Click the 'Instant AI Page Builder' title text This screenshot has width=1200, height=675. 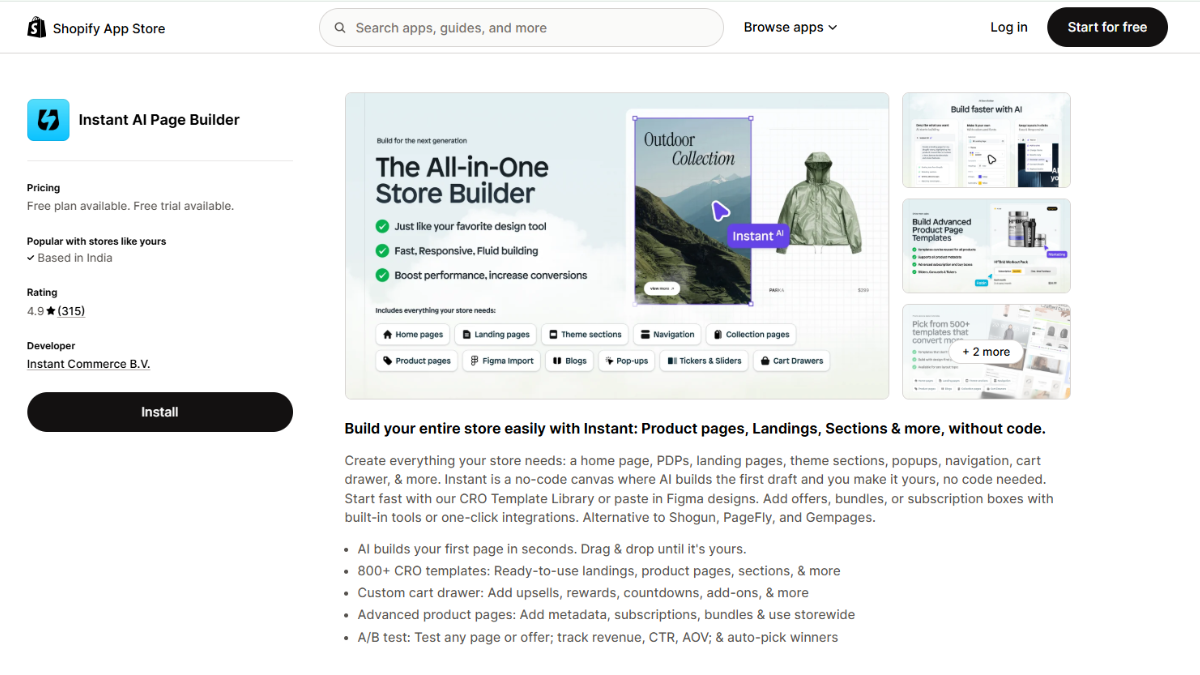click(x=159, y=120)
